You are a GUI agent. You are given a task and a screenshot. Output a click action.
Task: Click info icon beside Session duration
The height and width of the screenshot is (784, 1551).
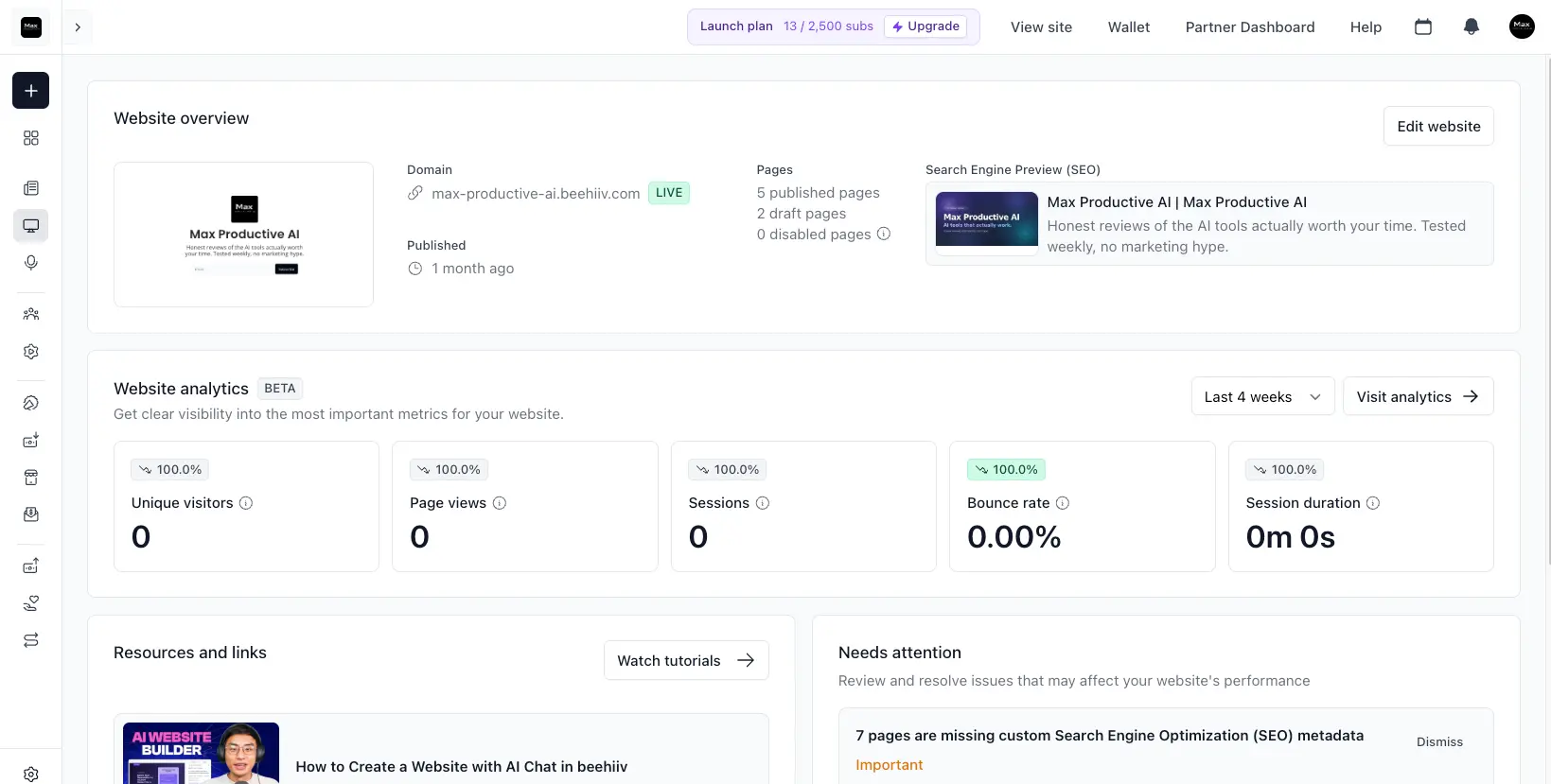[1373, 503]
